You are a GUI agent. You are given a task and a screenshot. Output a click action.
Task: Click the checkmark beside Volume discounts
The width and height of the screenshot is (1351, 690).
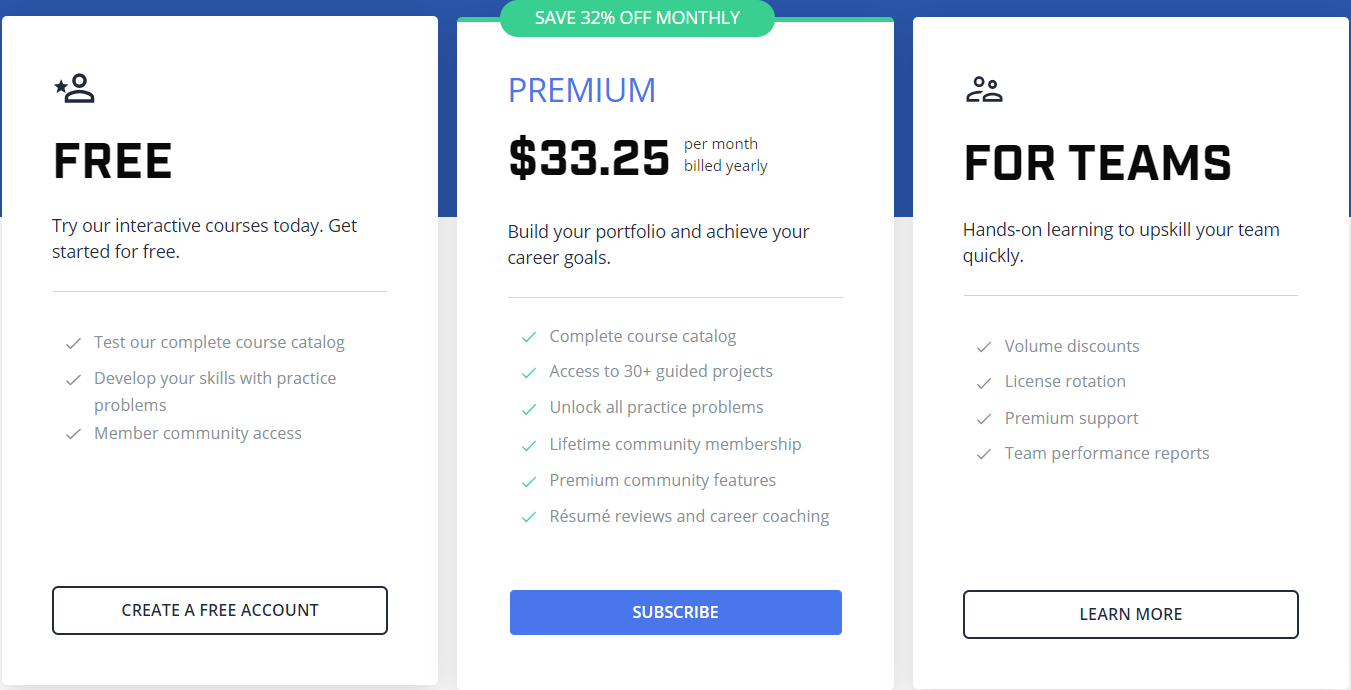983,347
